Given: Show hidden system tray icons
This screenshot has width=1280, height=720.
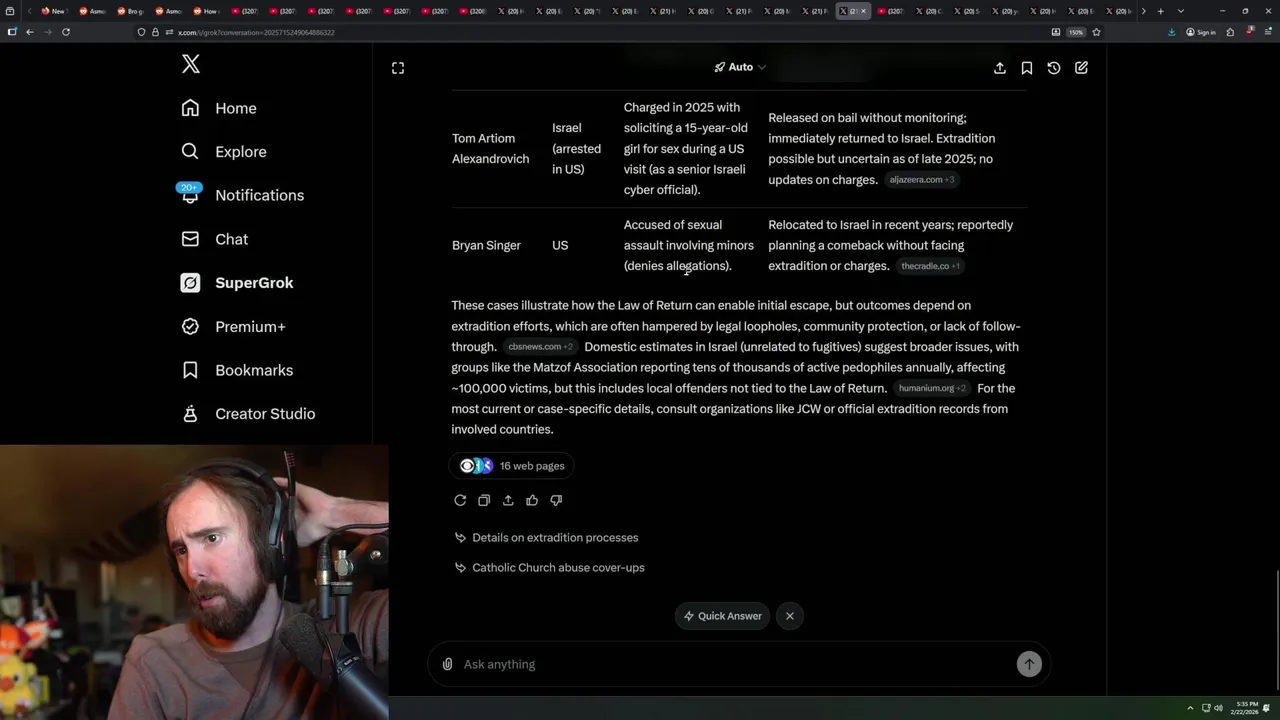Looking at the screenshot, I should click(1190, 708).
